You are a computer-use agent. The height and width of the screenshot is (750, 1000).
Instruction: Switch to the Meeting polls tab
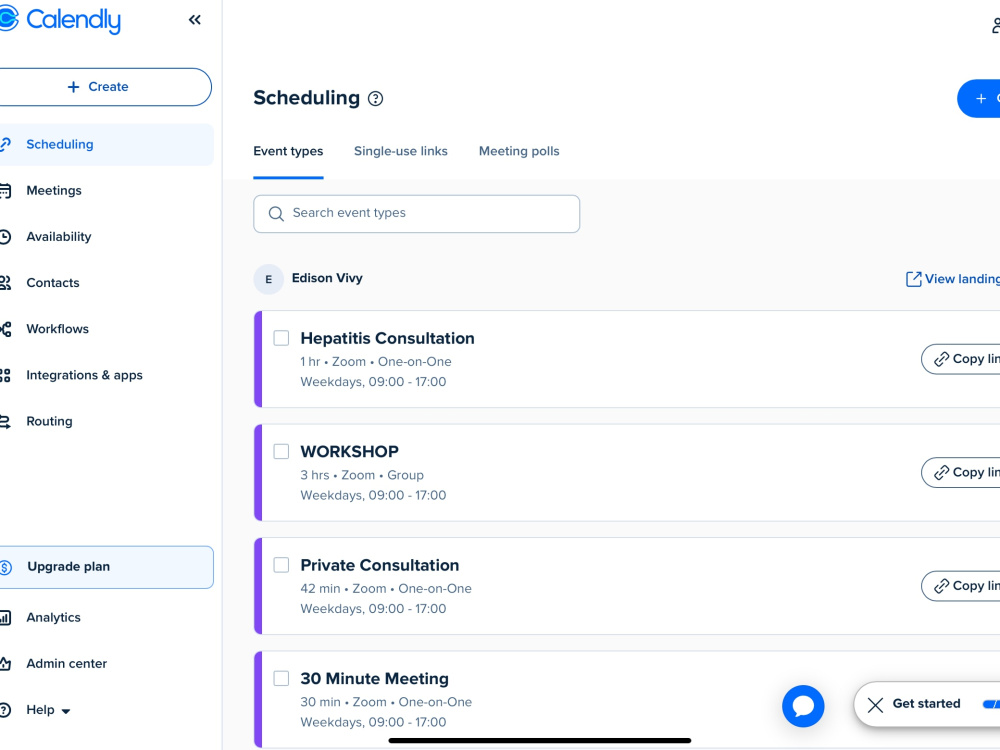pos(519,151)
